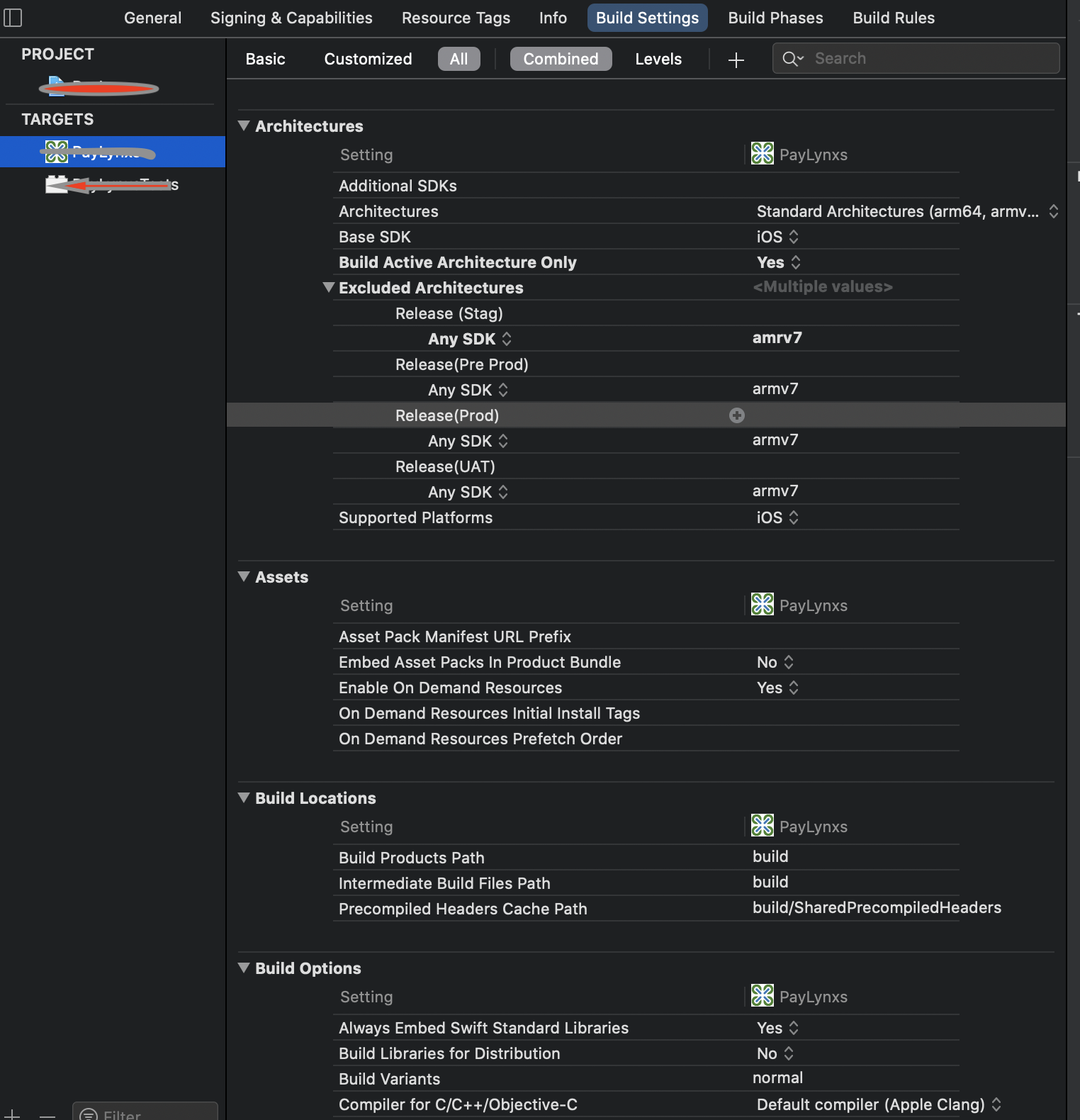Viewport: 1080px width, 1120px height.
Task: Select the amrv7 value for Release (Stag)
Action: (777, 337)
